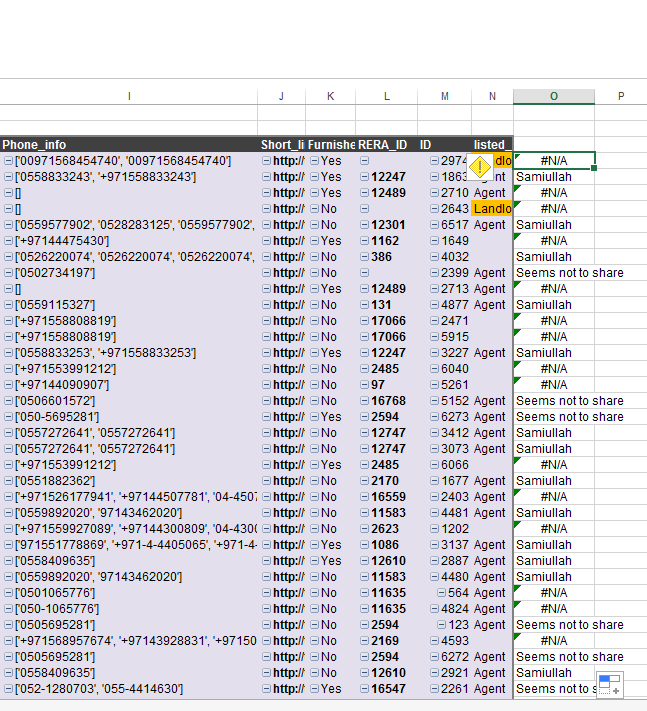This screenshot has width=647, height=711.
Task: Click the Furnished header cell
Action: 331,145
